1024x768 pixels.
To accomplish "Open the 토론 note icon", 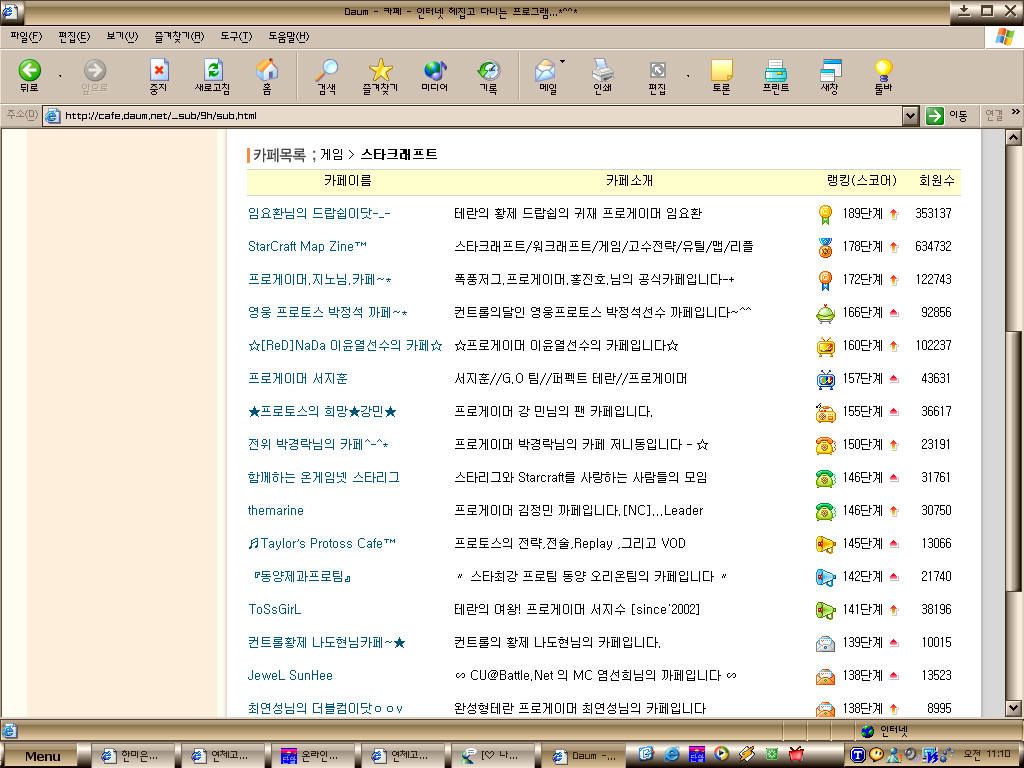I will tap(721, 76).
